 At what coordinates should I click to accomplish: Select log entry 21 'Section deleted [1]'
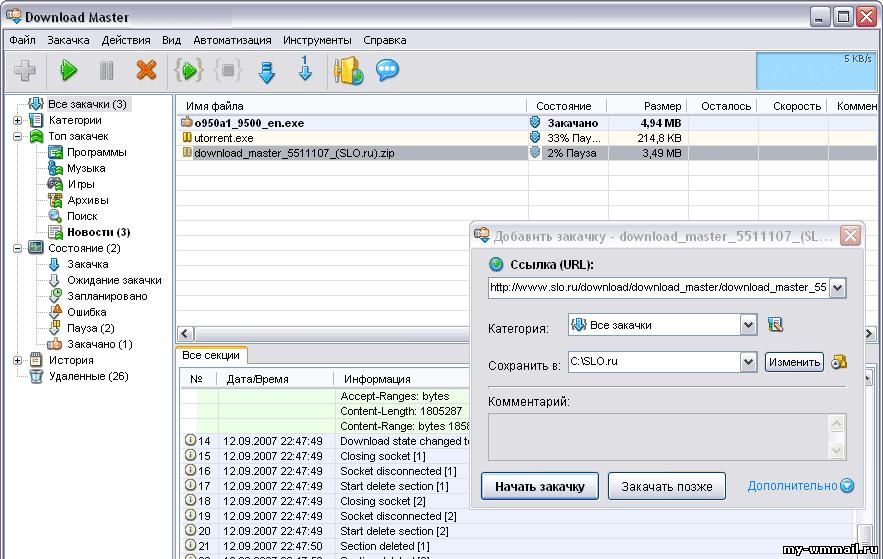518,547
